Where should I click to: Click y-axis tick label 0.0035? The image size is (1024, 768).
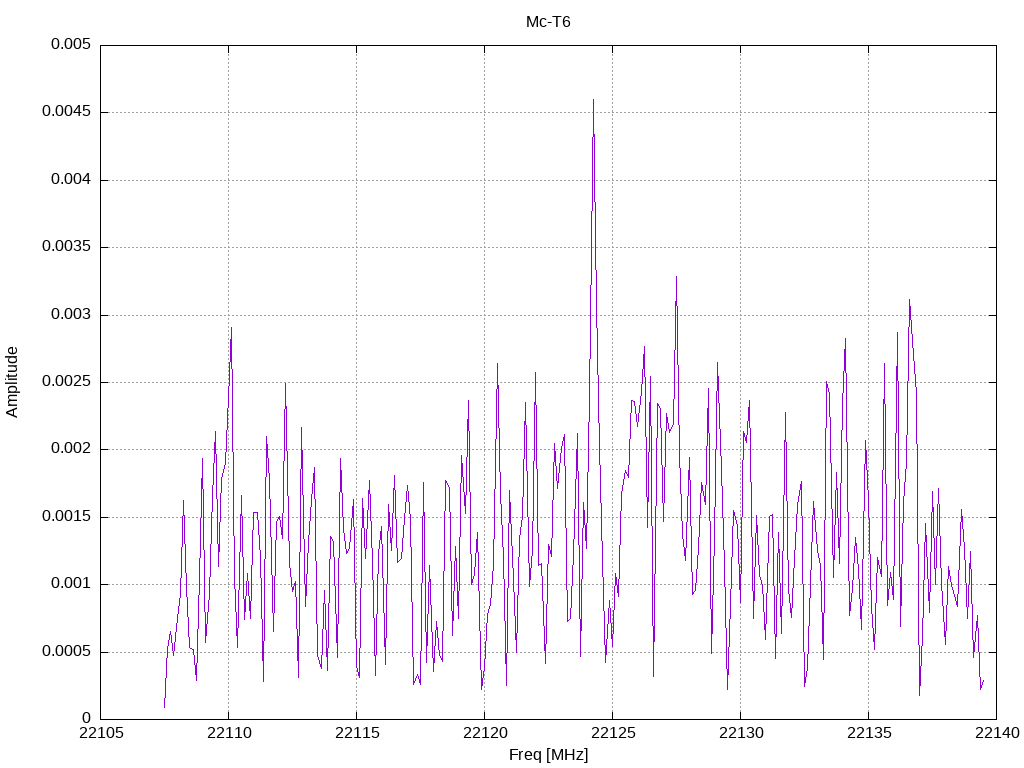pos(66,247)
